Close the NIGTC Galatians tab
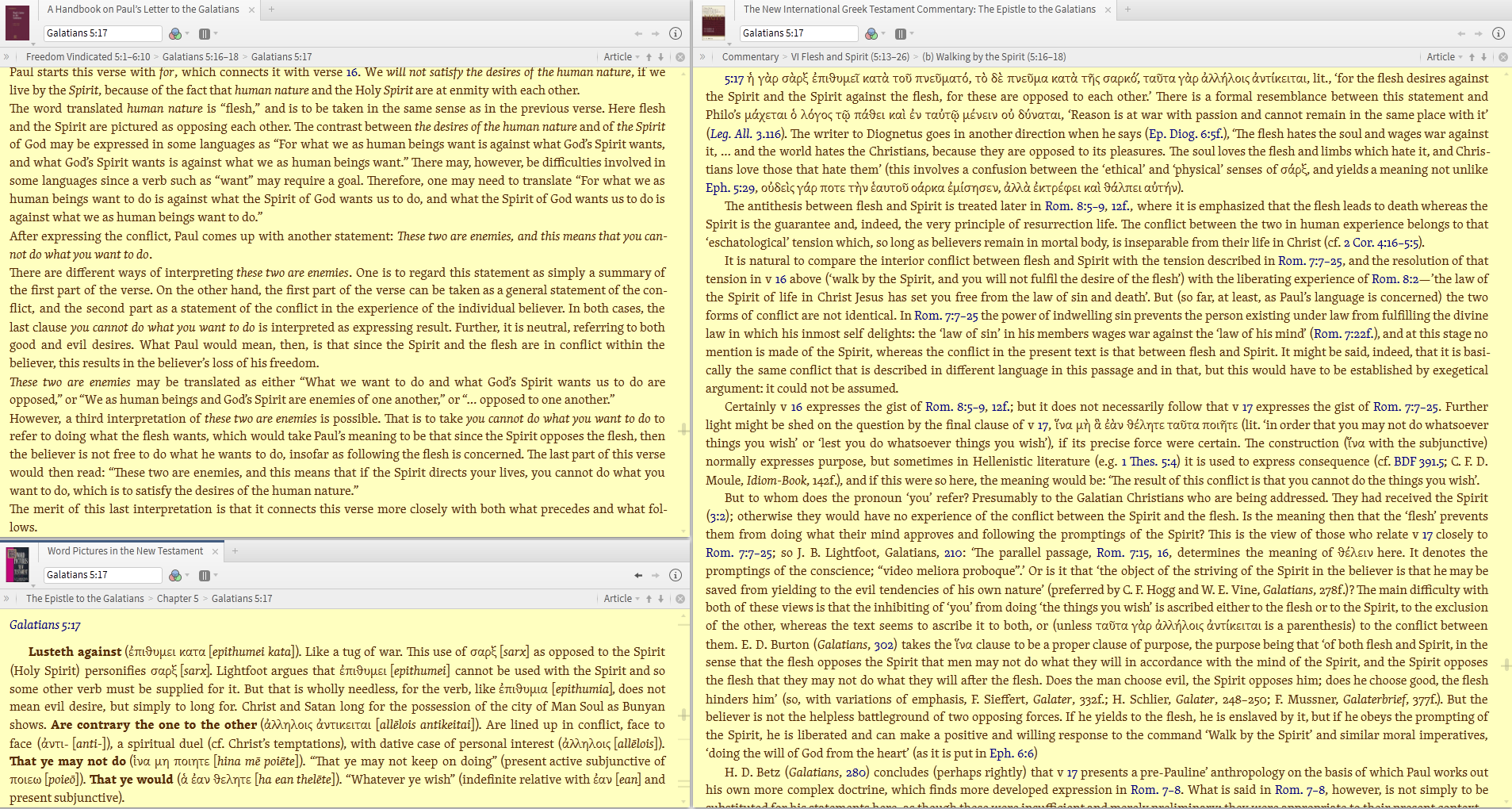Image resolution: width=1512 pixels, height=809 pixels. click(1108, 10)
